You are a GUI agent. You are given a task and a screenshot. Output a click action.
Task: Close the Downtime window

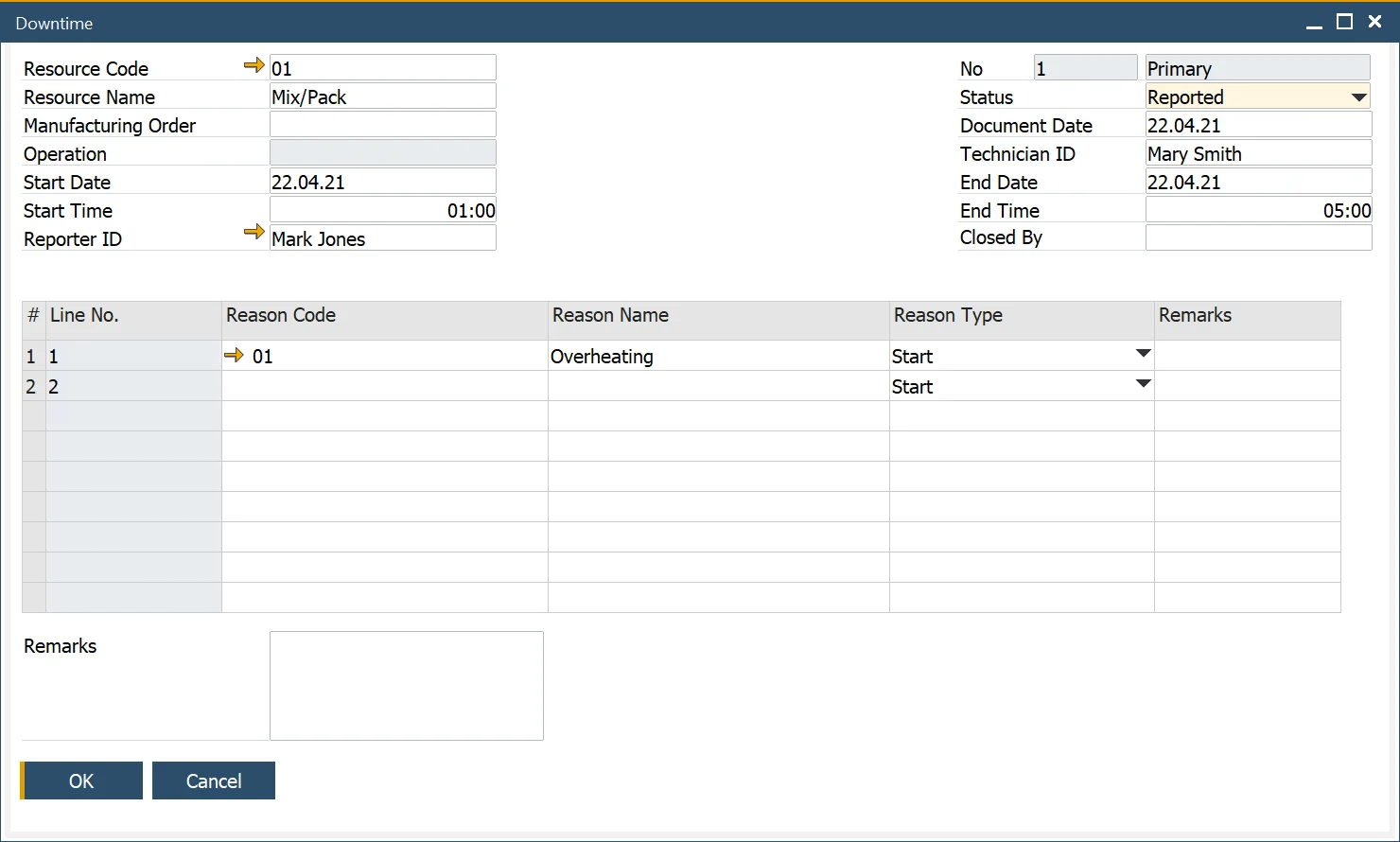[1375, 22]
